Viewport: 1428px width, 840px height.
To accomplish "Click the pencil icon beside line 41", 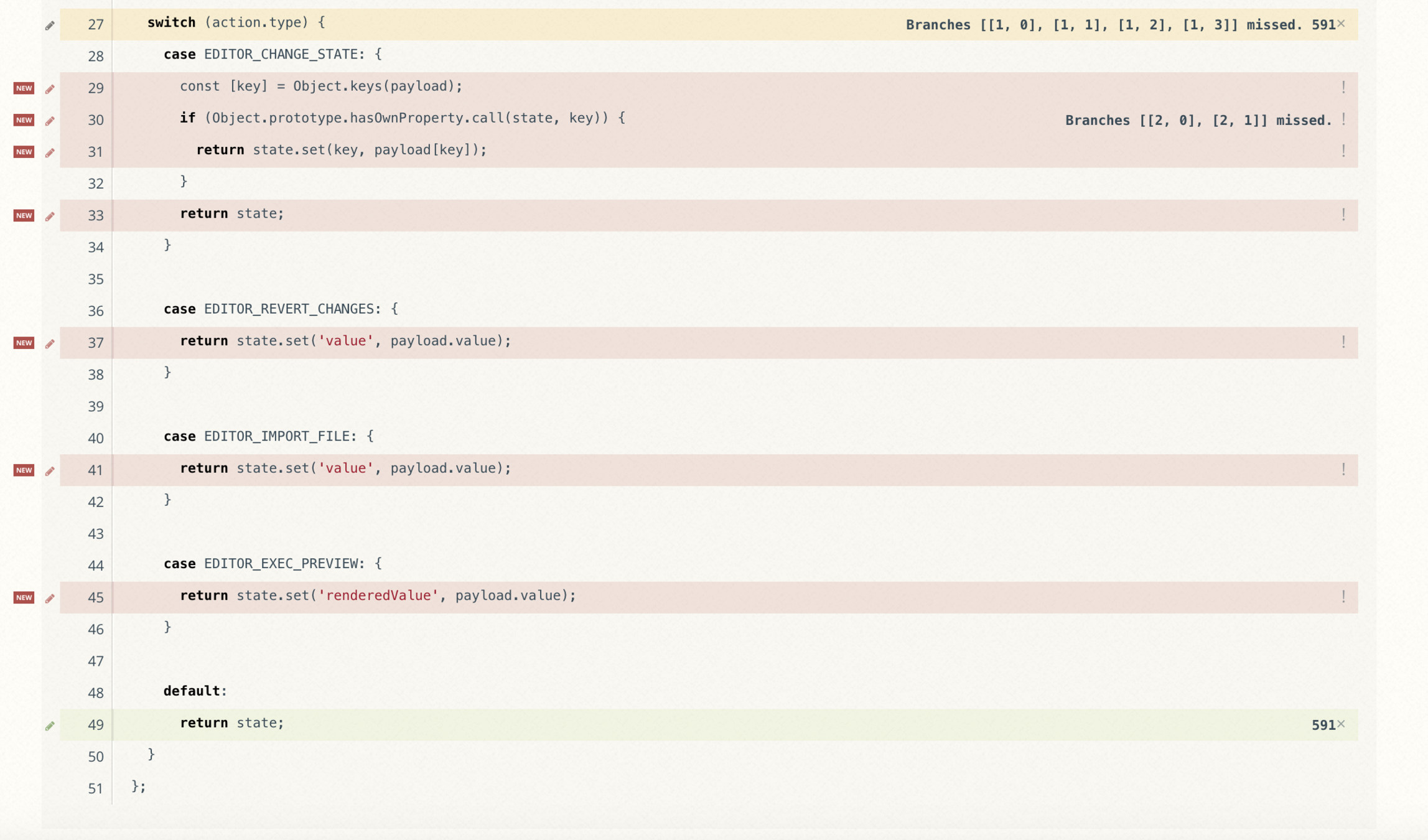I will coord(50,471).
